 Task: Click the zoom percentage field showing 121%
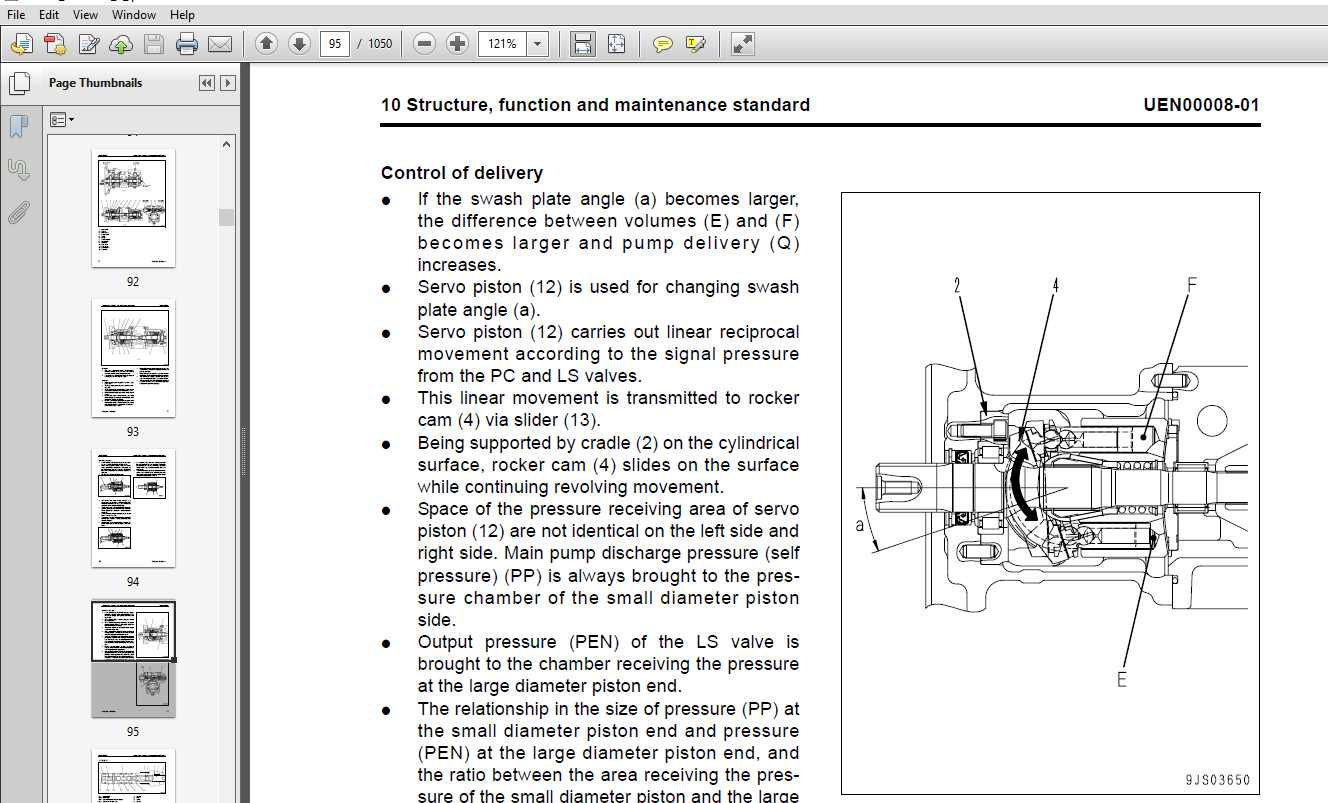click(503, 44)
